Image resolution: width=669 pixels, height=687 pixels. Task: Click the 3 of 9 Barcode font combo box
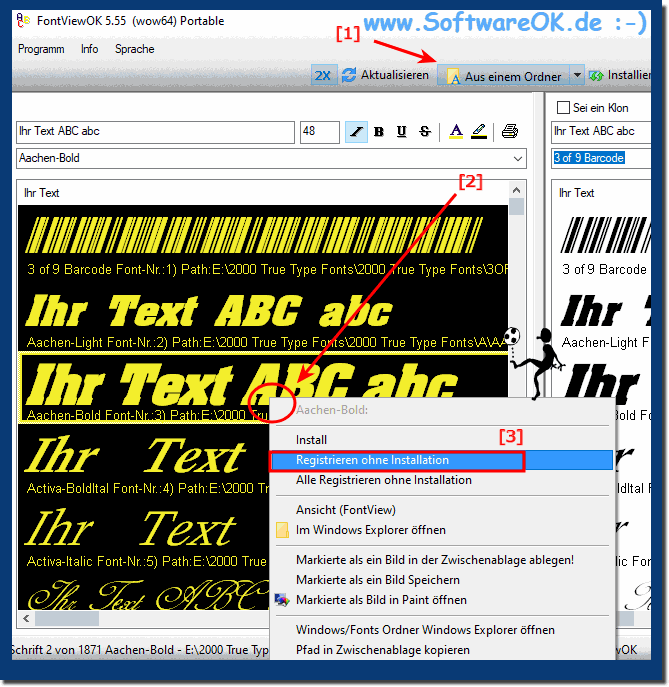click(x=601, y=158)
